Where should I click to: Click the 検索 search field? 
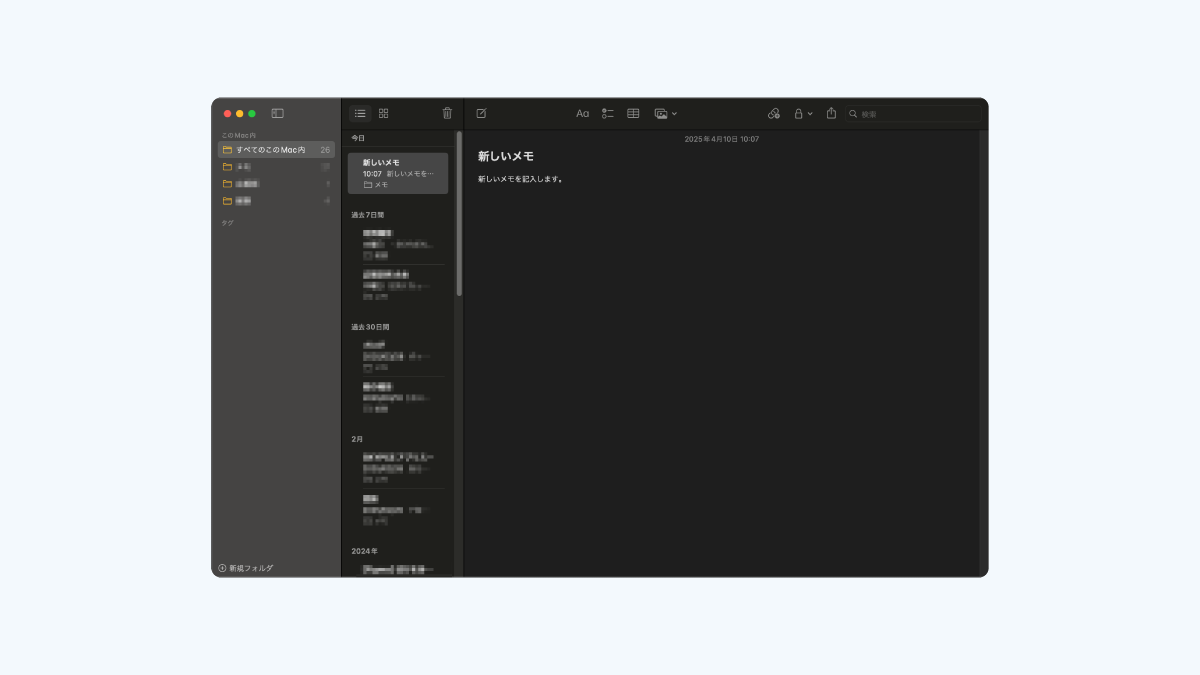(912, 114)
